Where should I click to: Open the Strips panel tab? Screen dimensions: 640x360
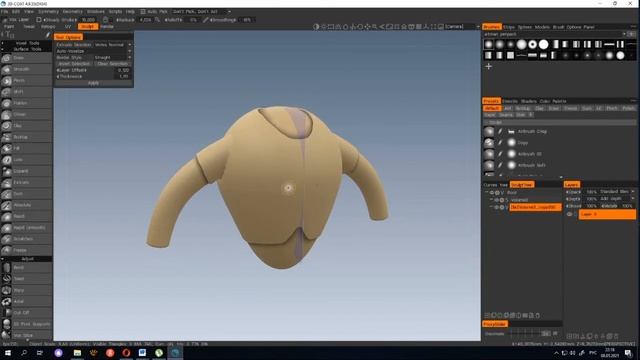point(509,27)
